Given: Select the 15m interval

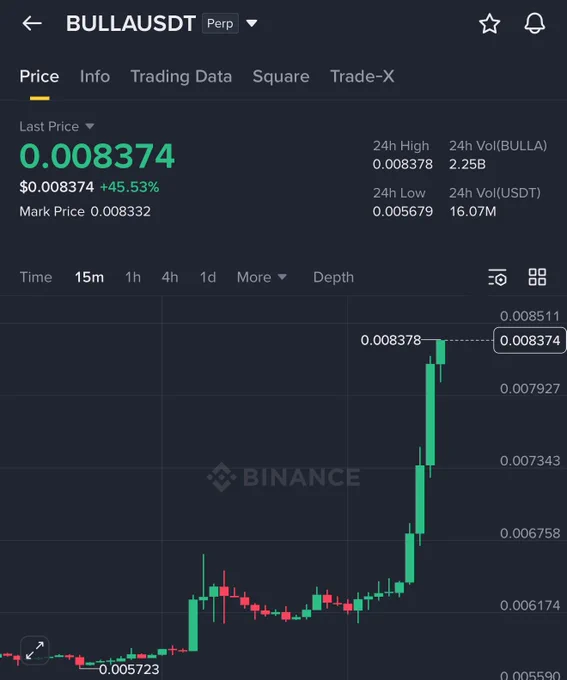Looking at the screenshot, I should pos(89,277).
